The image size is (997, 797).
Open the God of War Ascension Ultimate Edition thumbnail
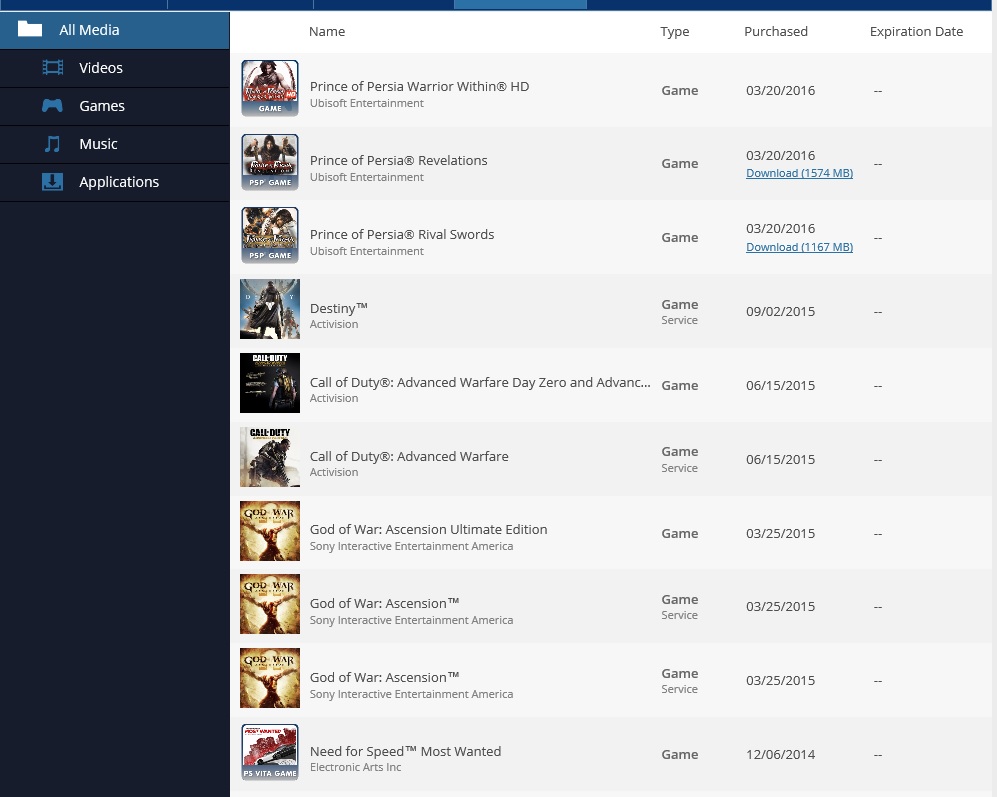pyautogui.click(x=270, y=531)
